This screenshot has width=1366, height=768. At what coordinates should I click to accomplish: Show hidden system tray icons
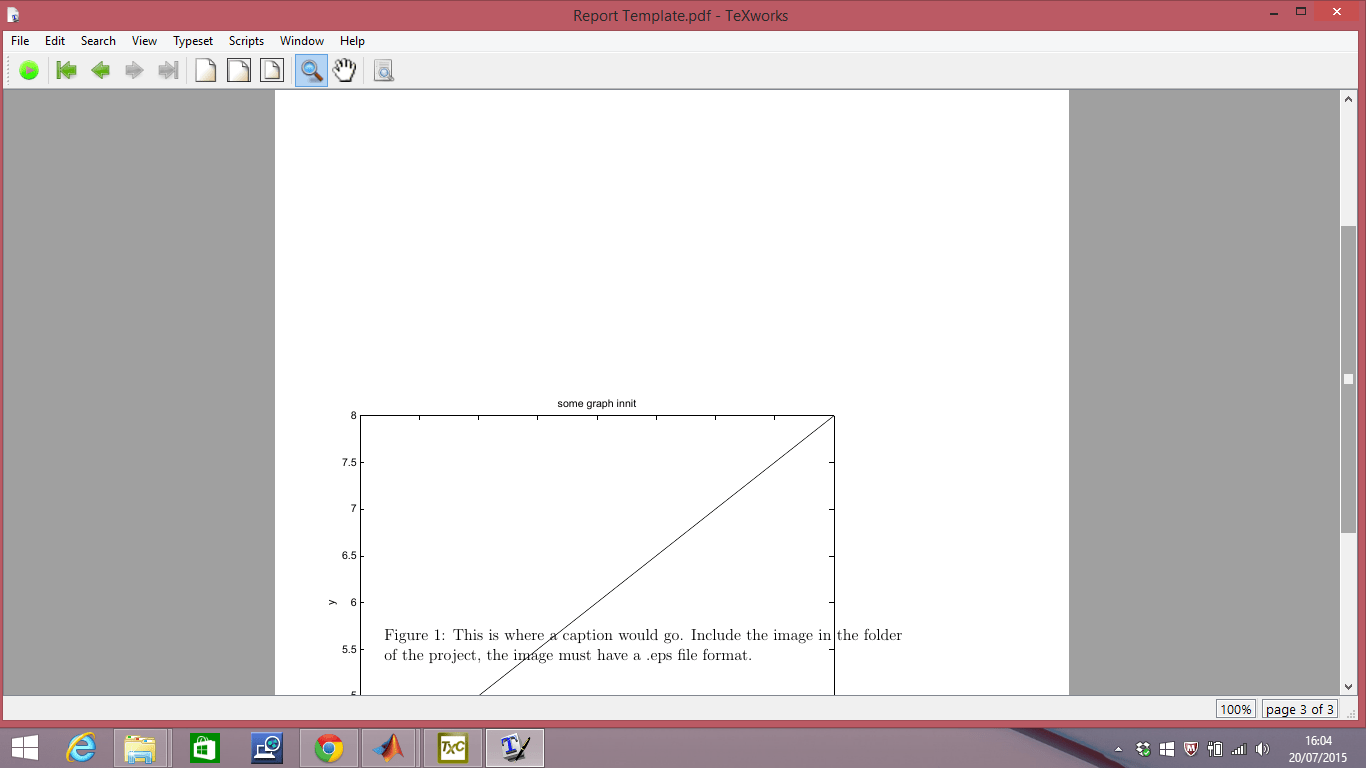coord(1118,749)
